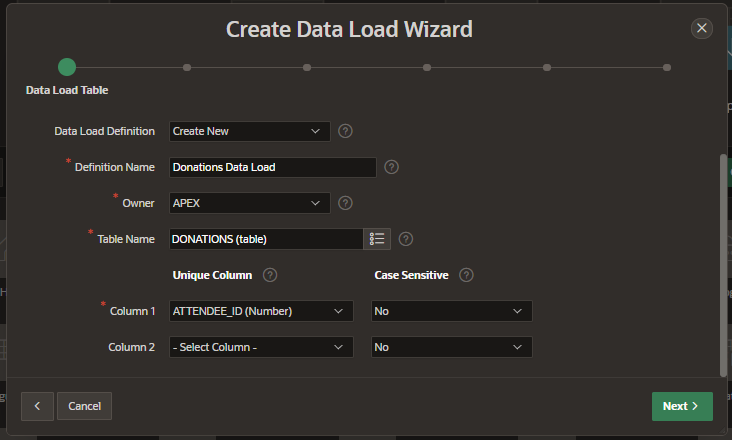Click the Cancel button
The height and width of the screenshot is (440, 732).
point(84,406)
